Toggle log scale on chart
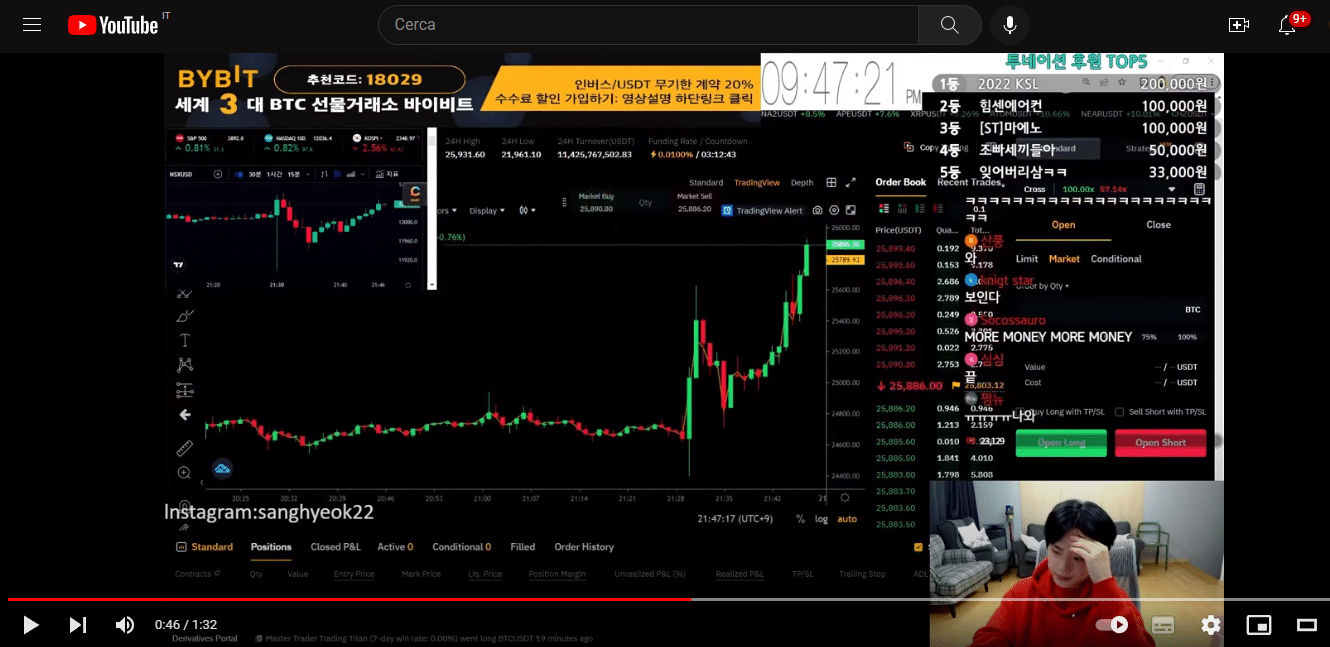Image resolution: width=1330 pixels, height=647 pixels. tap(822, 519)
